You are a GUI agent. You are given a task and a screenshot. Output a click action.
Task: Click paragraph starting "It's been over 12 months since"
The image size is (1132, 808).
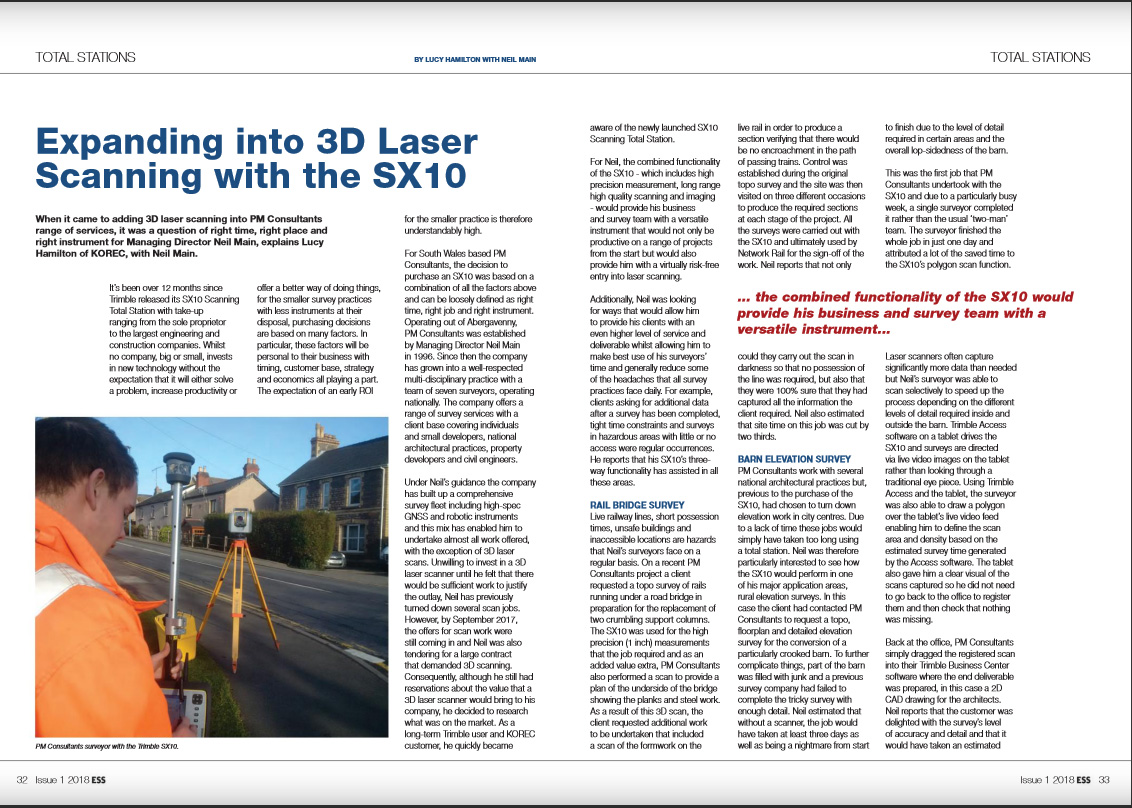[174, 339]
